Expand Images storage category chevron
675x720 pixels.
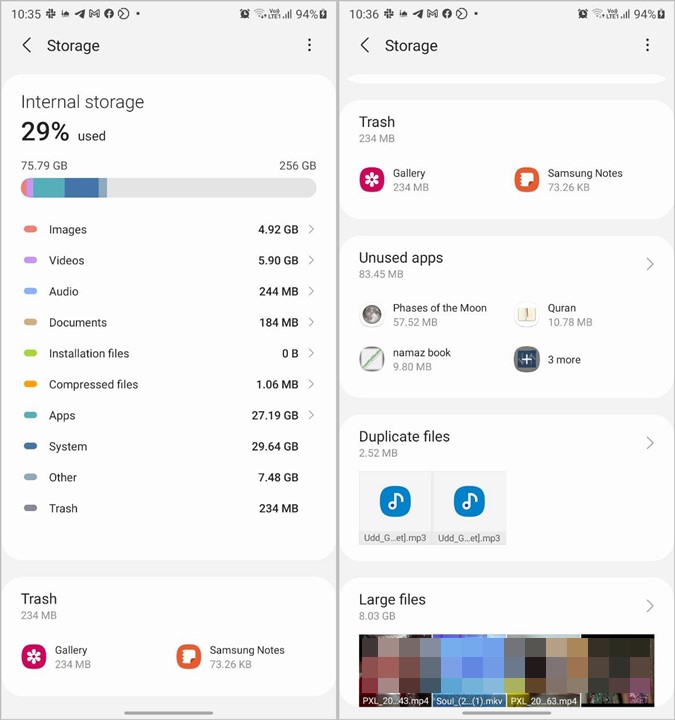(311, 229)
